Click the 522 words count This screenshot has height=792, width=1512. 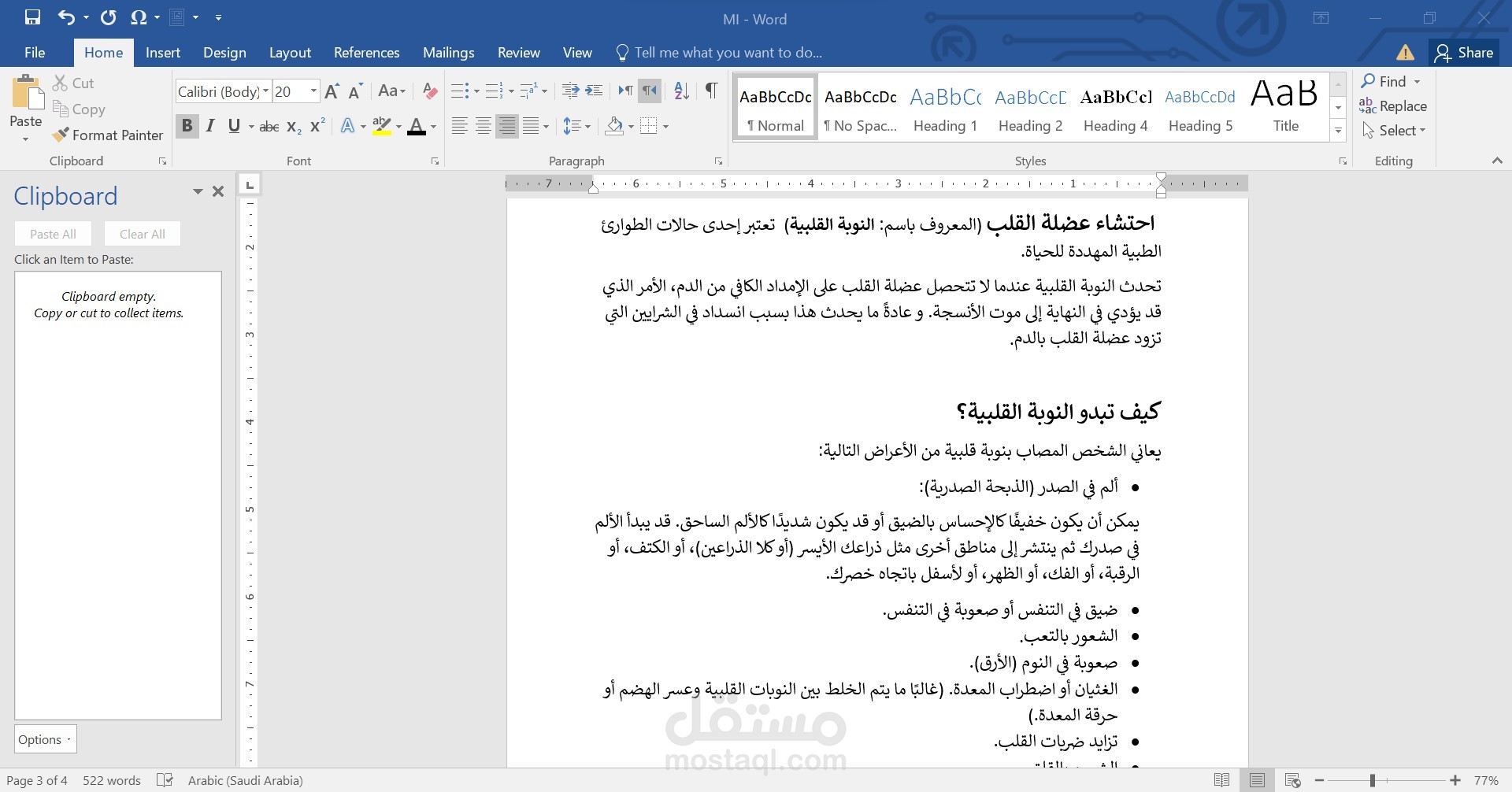pos(112,780)
